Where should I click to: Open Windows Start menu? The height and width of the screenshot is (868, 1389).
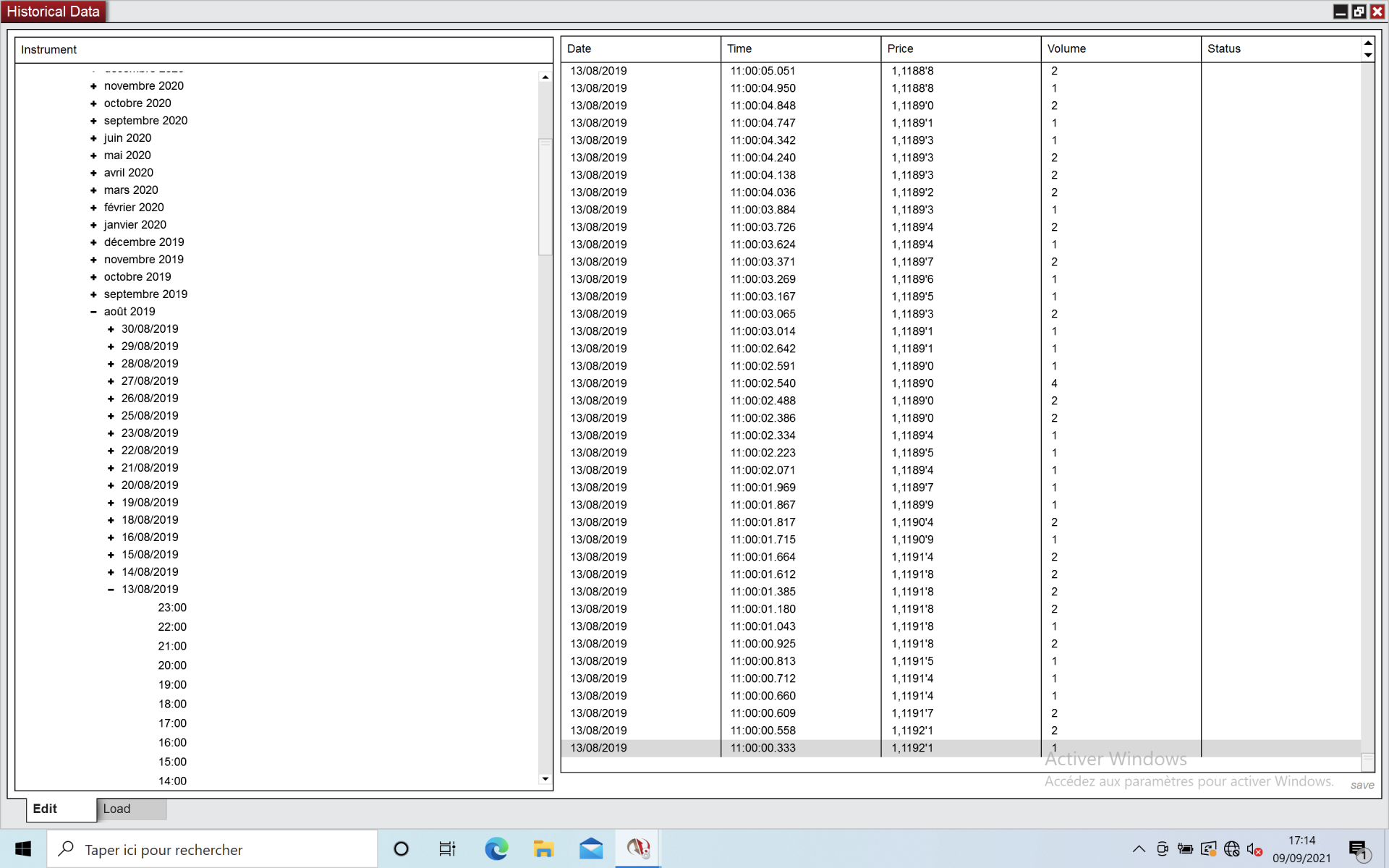[23, 848]
